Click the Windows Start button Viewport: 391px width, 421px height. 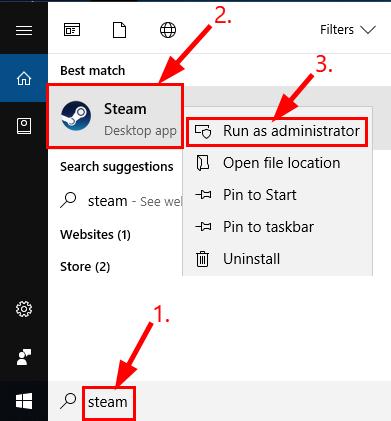pyautogui.click(x=24, y=401)
